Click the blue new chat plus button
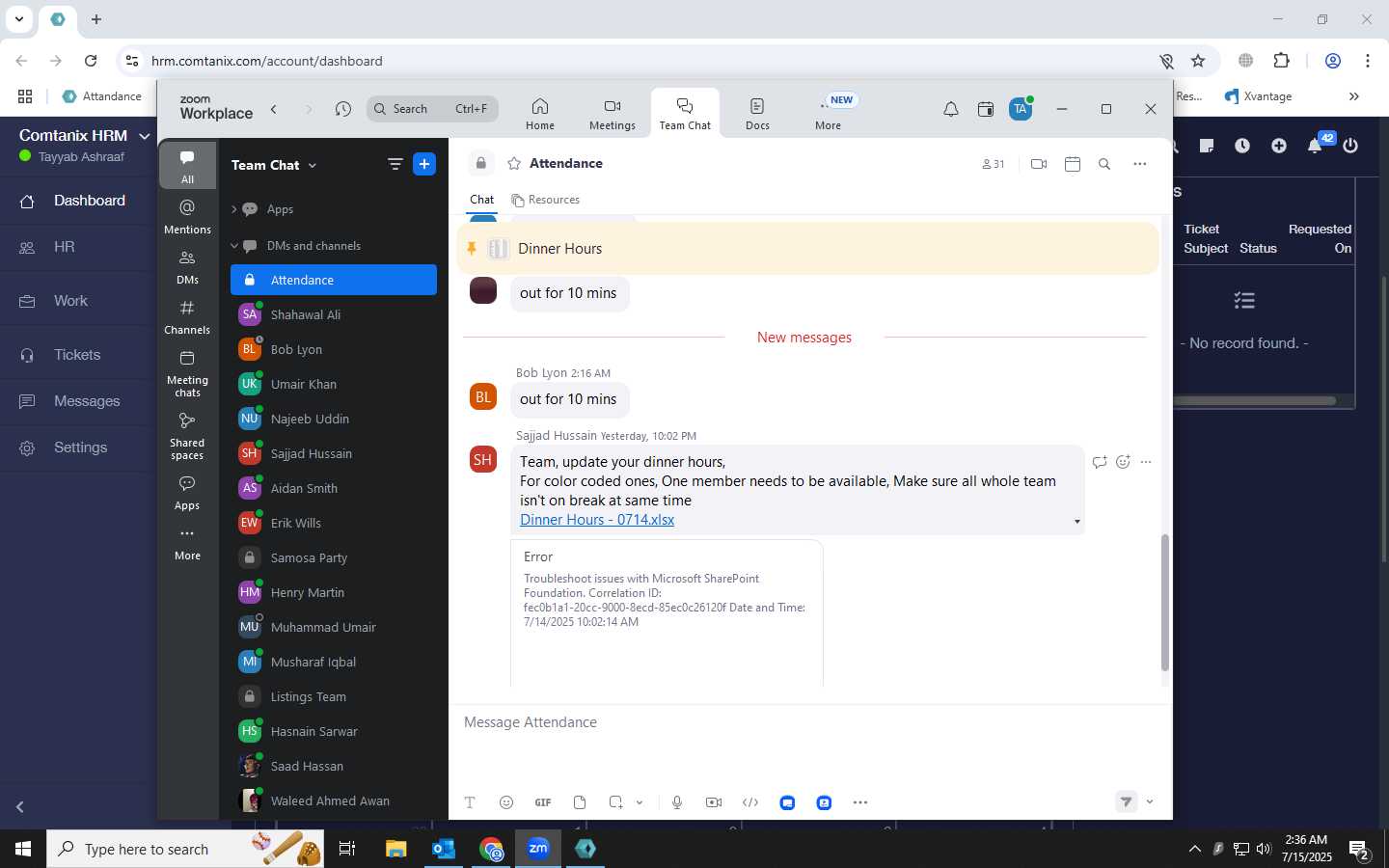Image resolution: width=1389 pixels, height=868 pixels. click(x=424, y=164)
